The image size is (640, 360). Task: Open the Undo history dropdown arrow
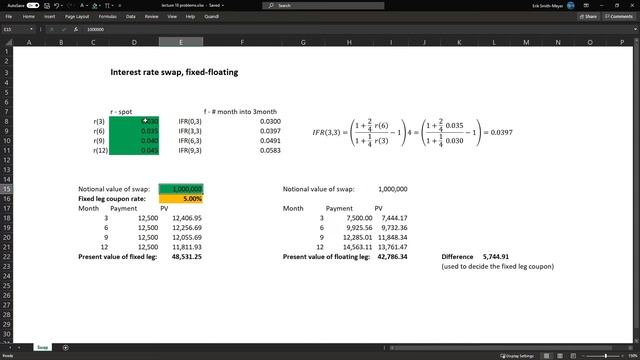pyautogui.click(x=62, y=6)
